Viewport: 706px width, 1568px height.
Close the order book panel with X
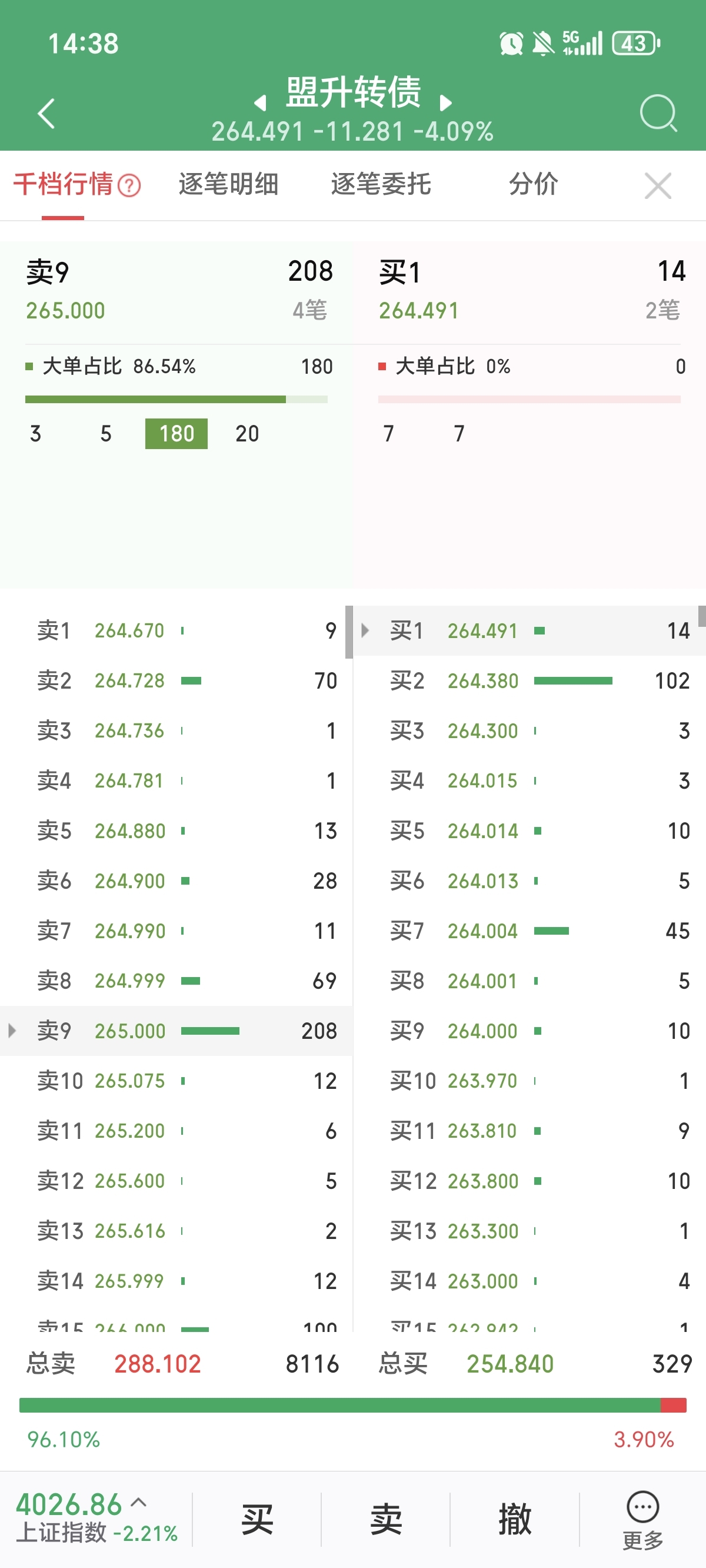(x=657, y=185)
